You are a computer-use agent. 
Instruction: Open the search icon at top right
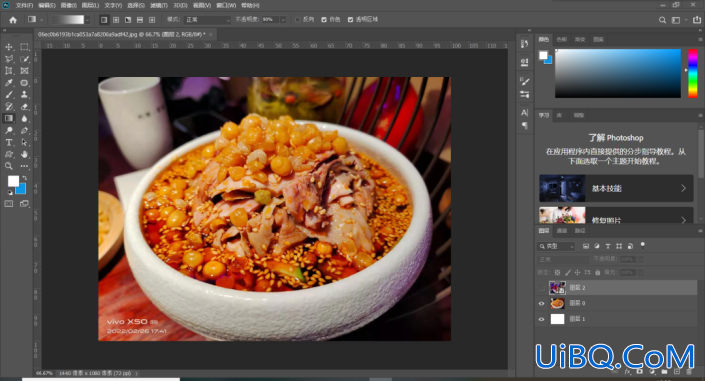tap(662, 20)
